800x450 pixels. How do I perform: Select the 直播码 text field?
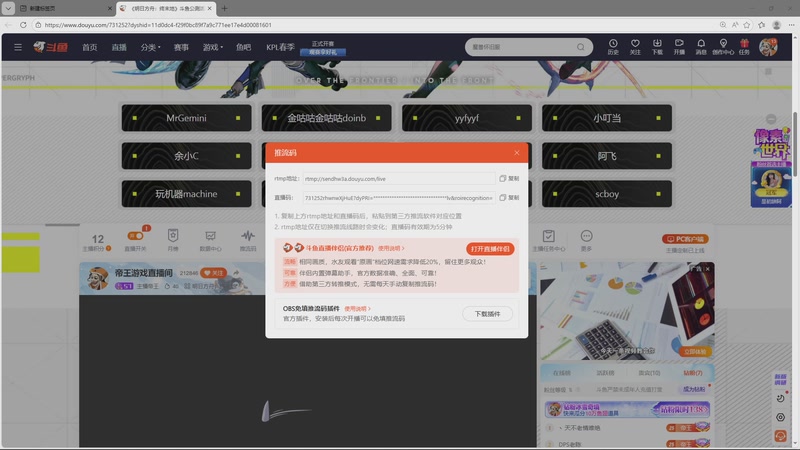tap(399, 197)
